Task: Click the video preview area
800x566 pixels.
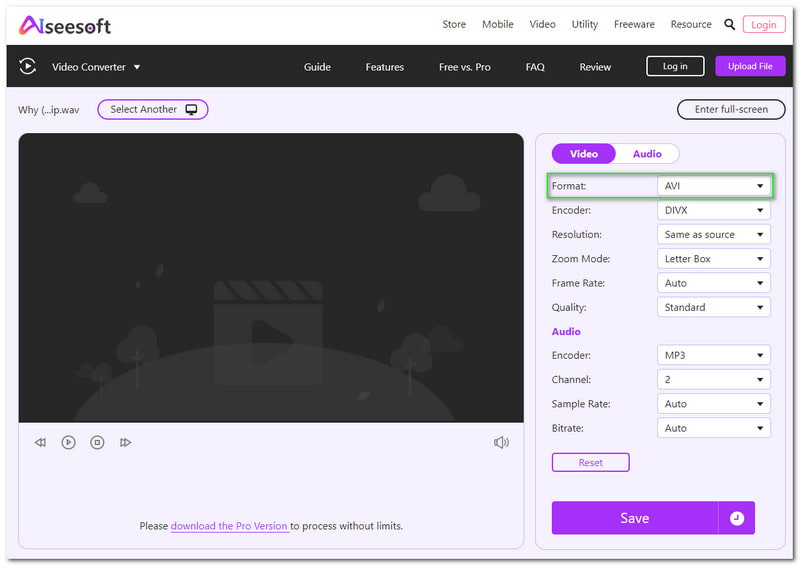Action: click(271, 278)
